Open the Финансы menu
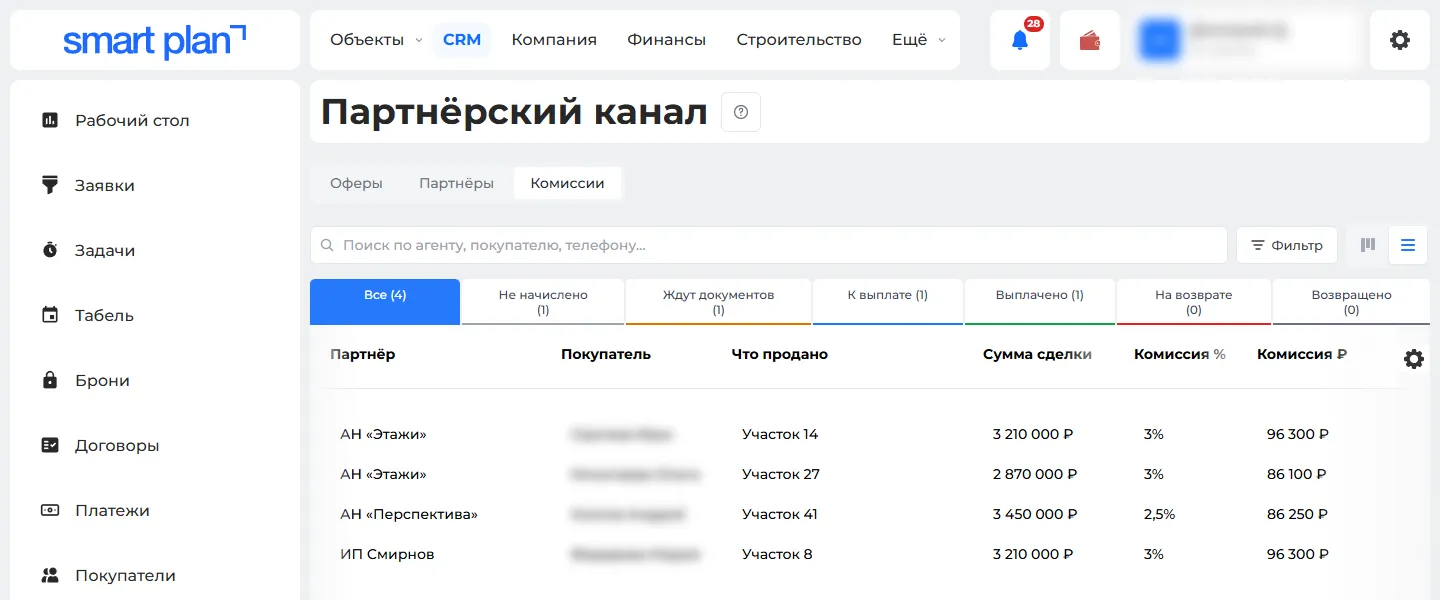1440x600 pixels. [x=667, y=40]
